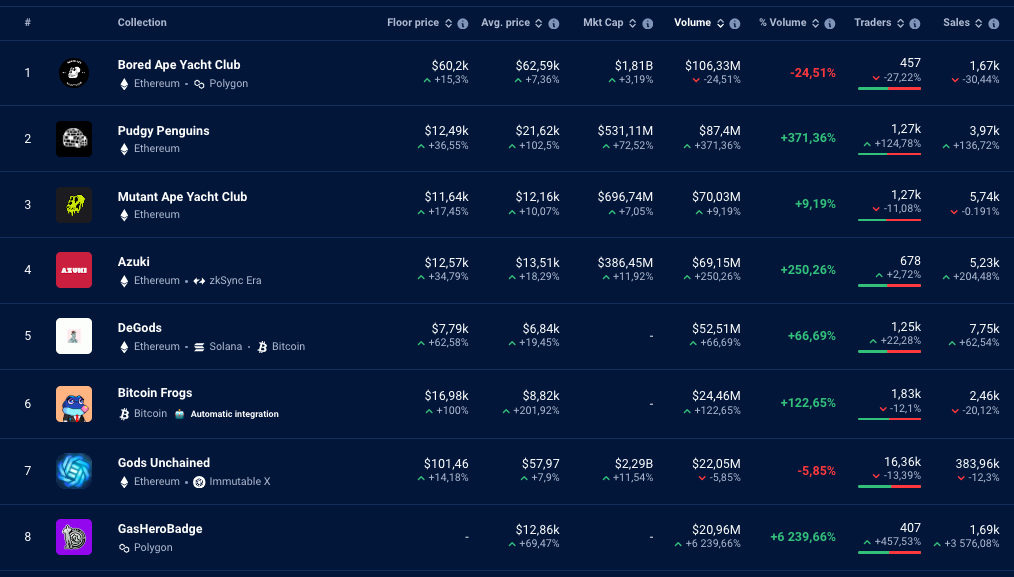The image size is (1014, 577).
Task: Sort the table by Sales arrows
Action: [978, 23]
